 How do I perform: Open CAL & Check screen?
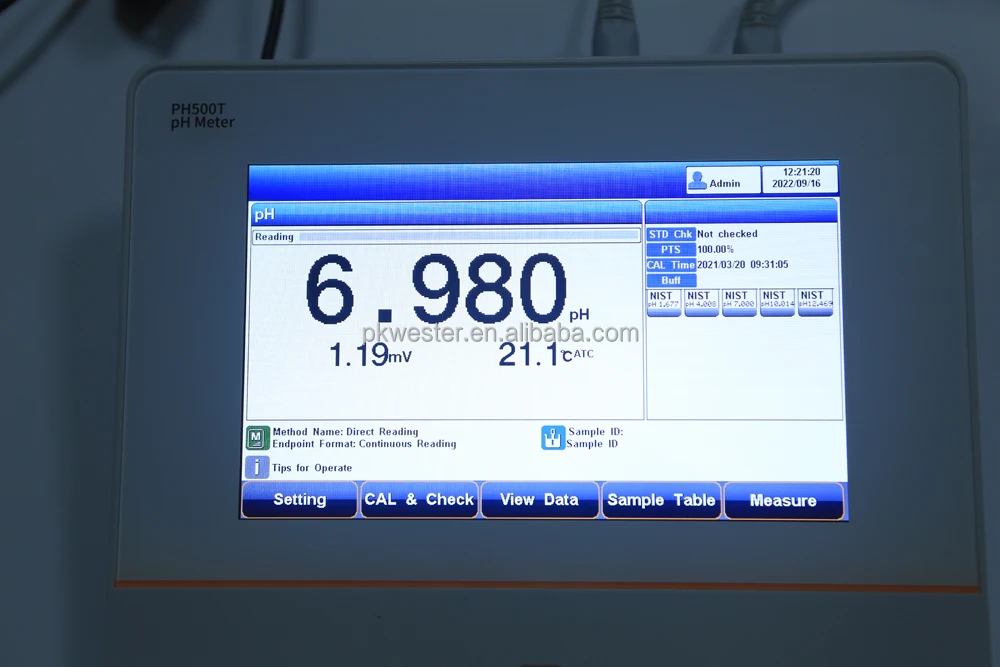[419, 500]
